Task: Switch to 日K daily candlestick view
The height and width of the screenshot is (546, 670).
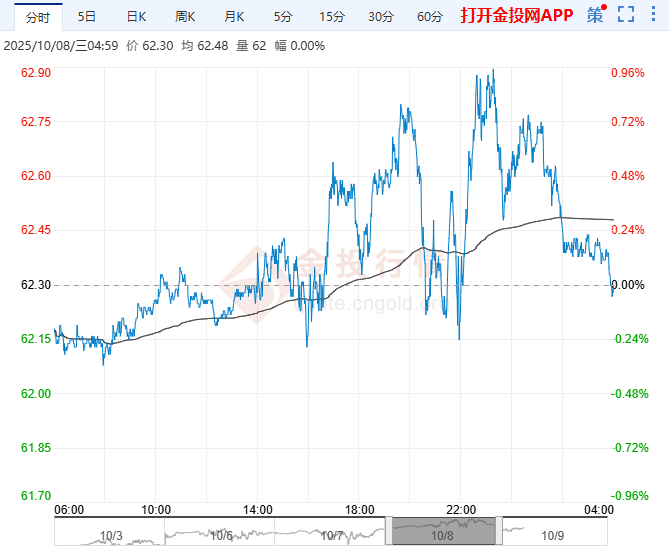Action: (136, 16)
